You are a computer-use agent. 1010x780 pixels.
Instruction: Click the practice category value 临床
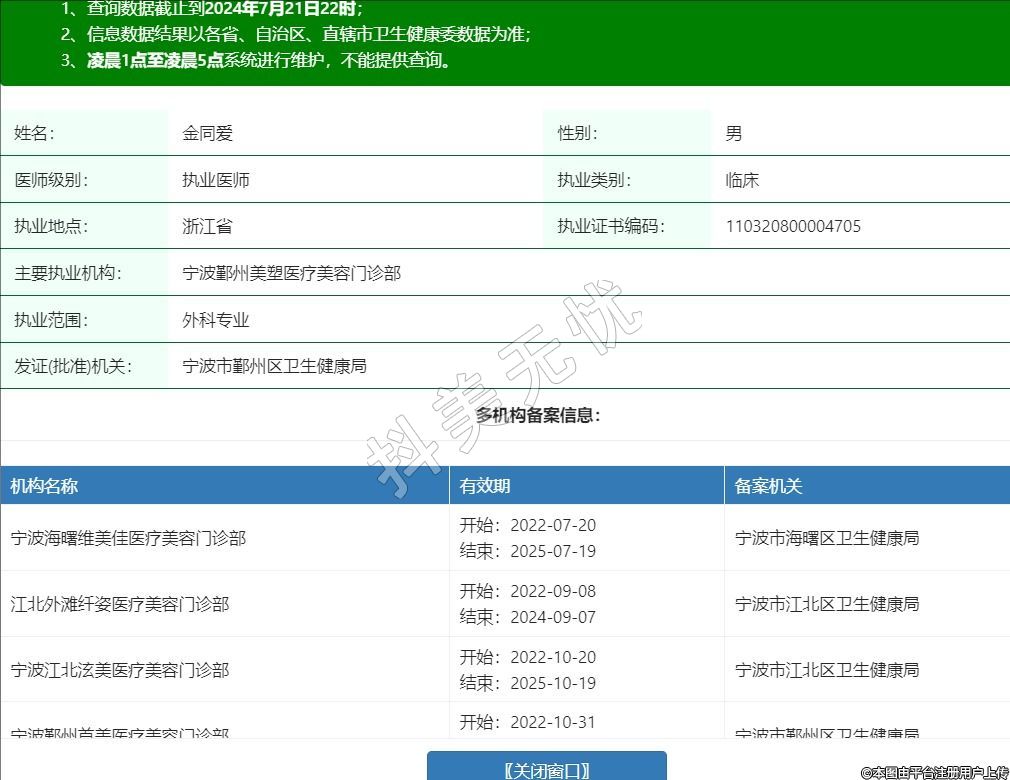[x=742, y=180]
